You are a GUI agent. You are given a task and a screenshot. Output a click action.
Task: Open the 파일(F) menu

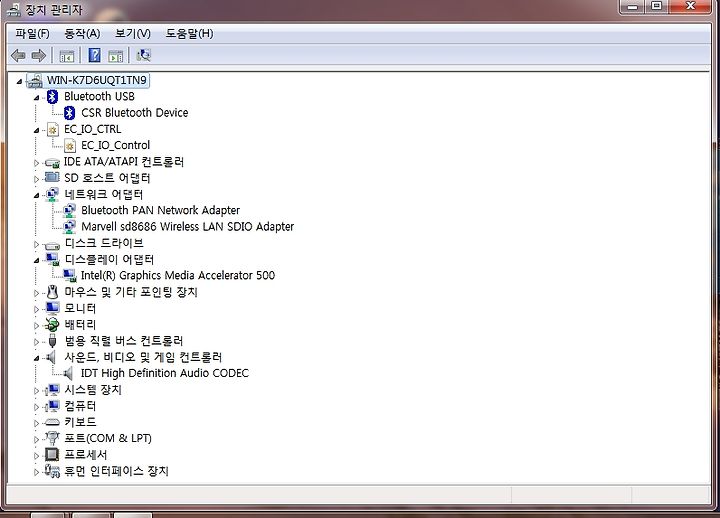coord(32,34)
